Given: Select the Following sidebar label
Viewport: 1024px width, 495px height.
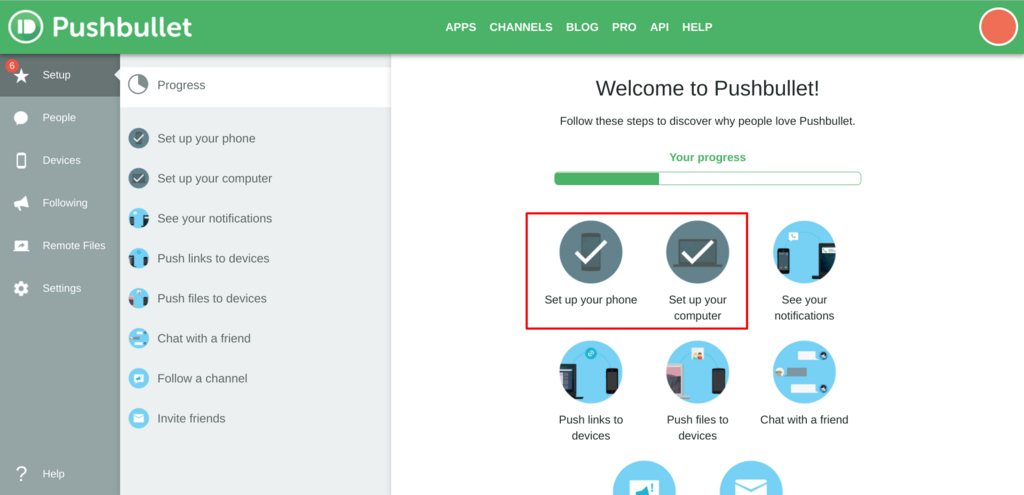Looking at the screenshot, I should pyautogui.click(x=65, y=203).
